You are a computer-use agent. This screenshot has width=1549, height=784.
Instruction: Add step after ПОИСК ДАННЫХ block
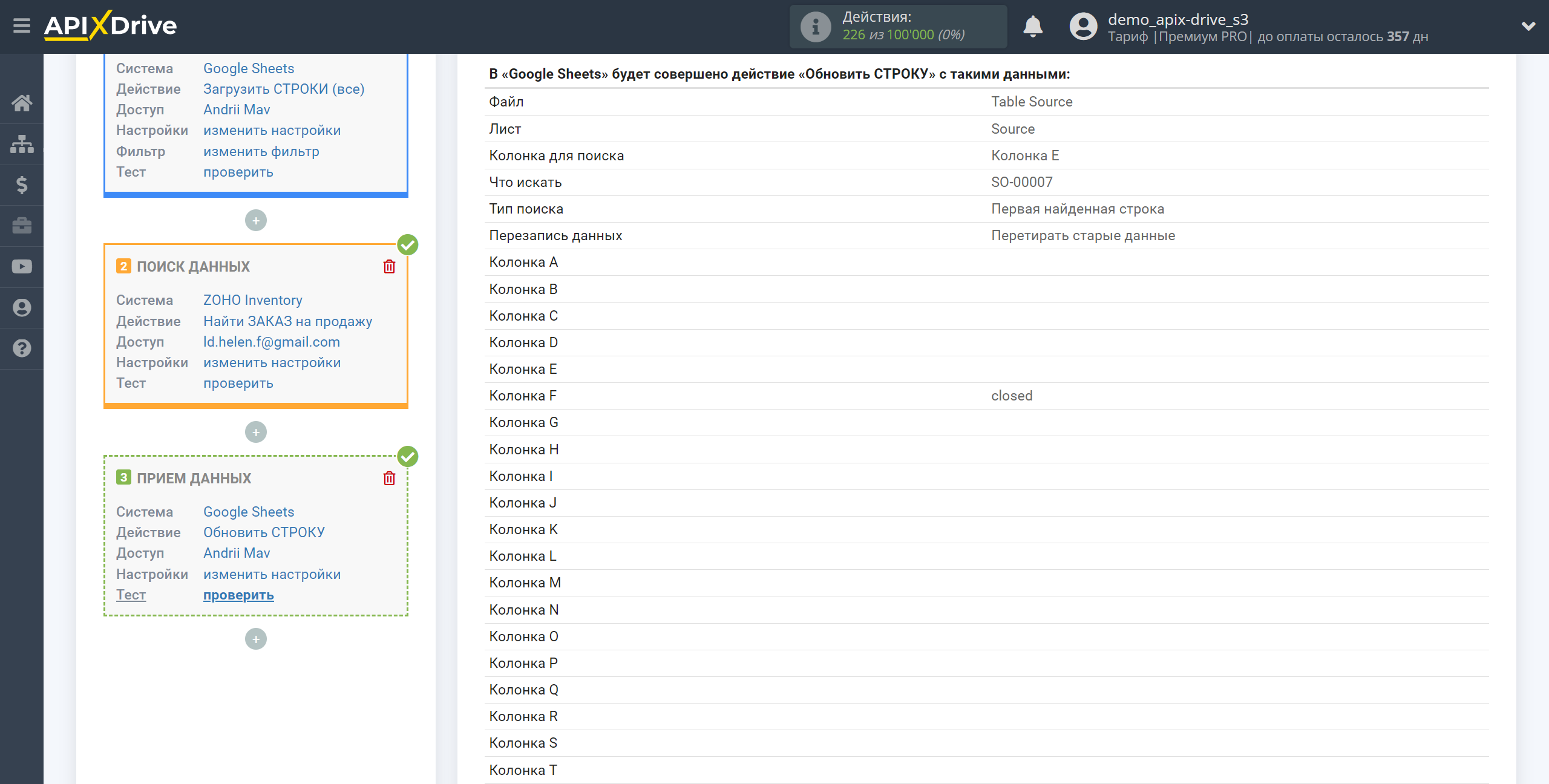[256, 432]
